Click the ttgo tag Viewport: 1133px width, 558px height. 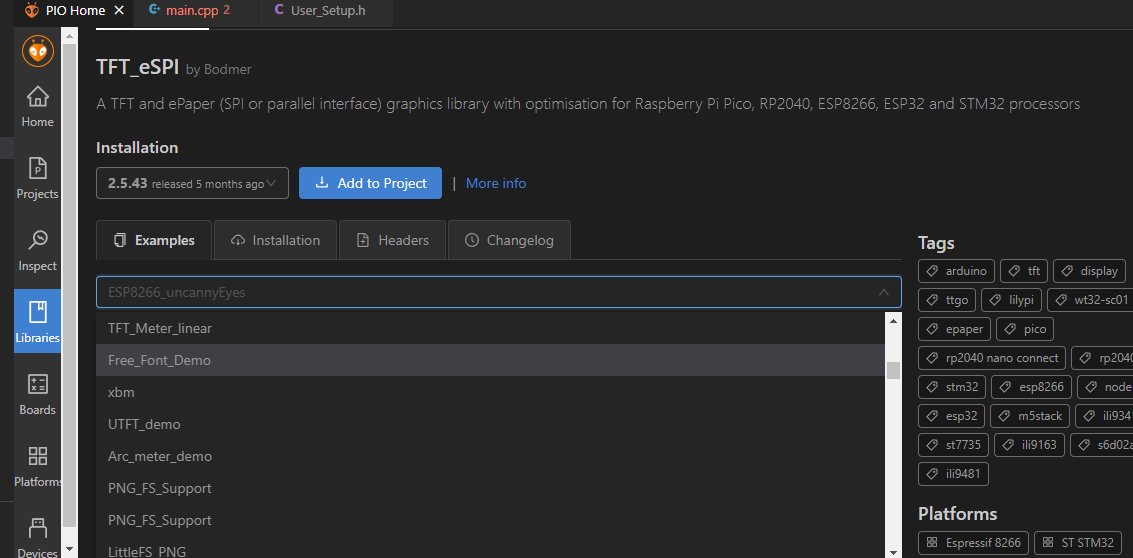click(947, 300)
